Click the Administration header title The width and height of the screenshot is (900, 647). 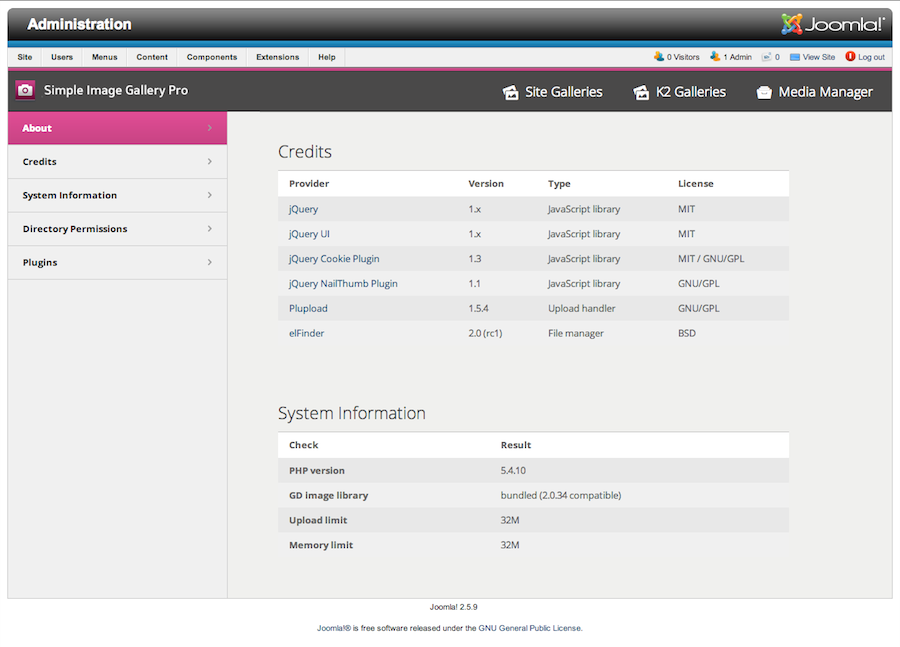(79, 24)
